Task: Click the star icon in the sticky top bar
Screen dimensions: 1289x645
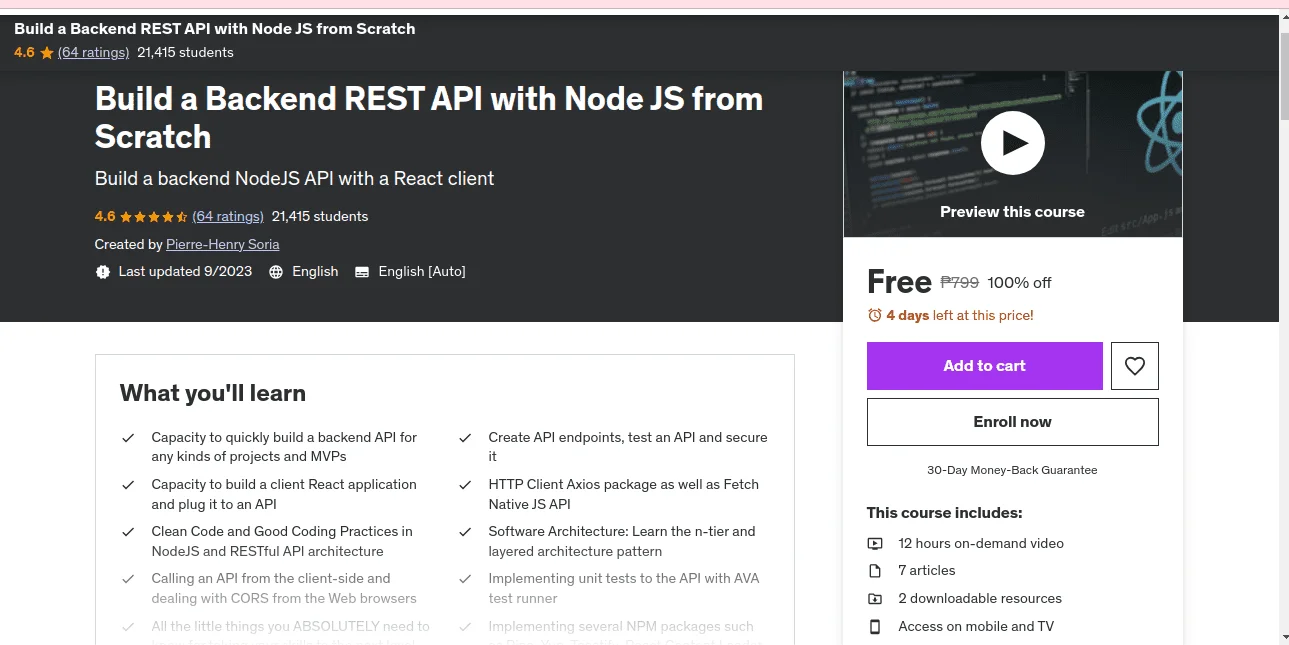Action: (x=47, y=53)
